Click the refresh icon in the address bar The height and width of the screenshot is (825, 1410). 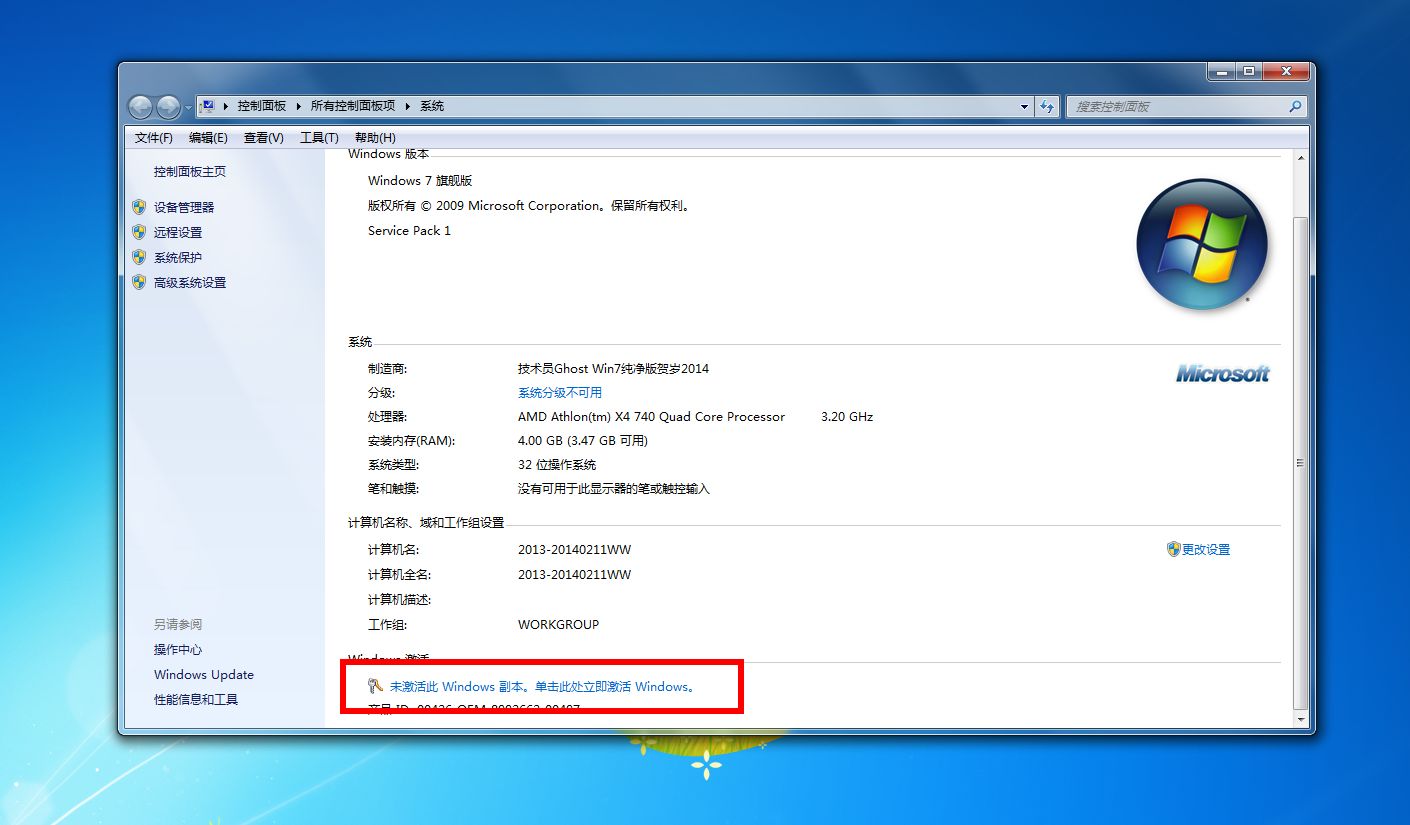pos(1046,106)
